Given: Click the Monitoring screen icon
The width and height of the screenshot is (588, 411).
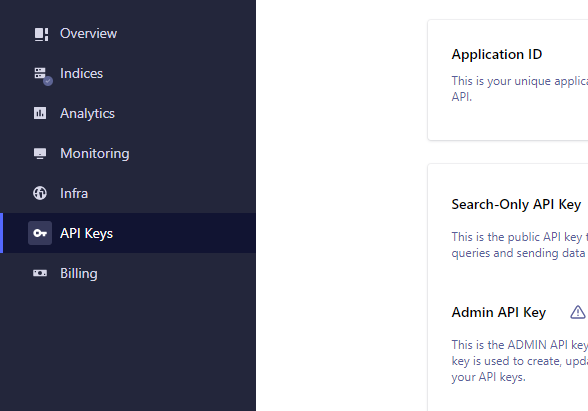Looking at the screenshot, I should [x=40, y=153].
